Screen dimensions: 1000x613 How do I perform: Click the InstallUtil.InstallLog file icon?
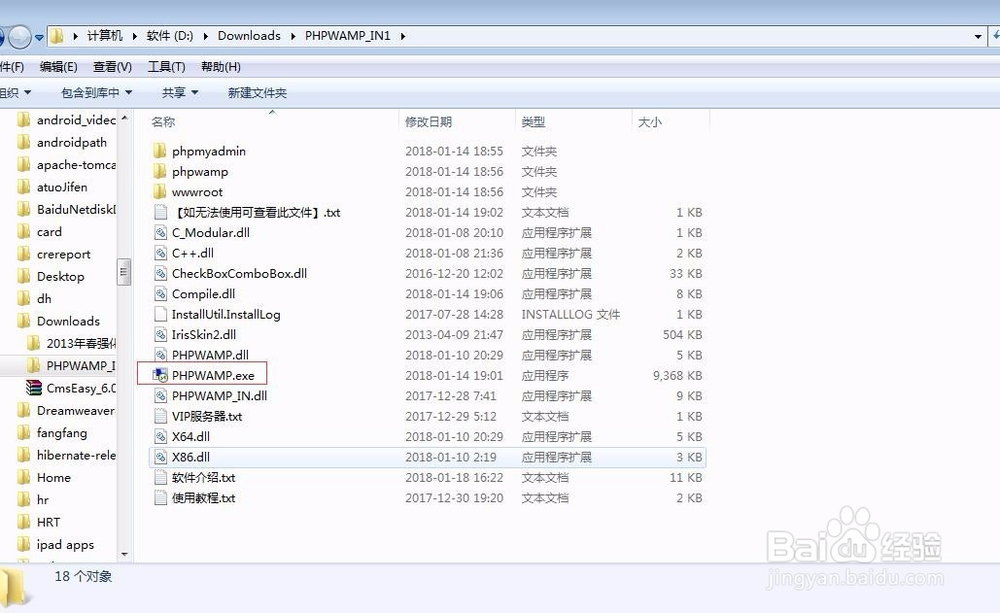(161, 314)
